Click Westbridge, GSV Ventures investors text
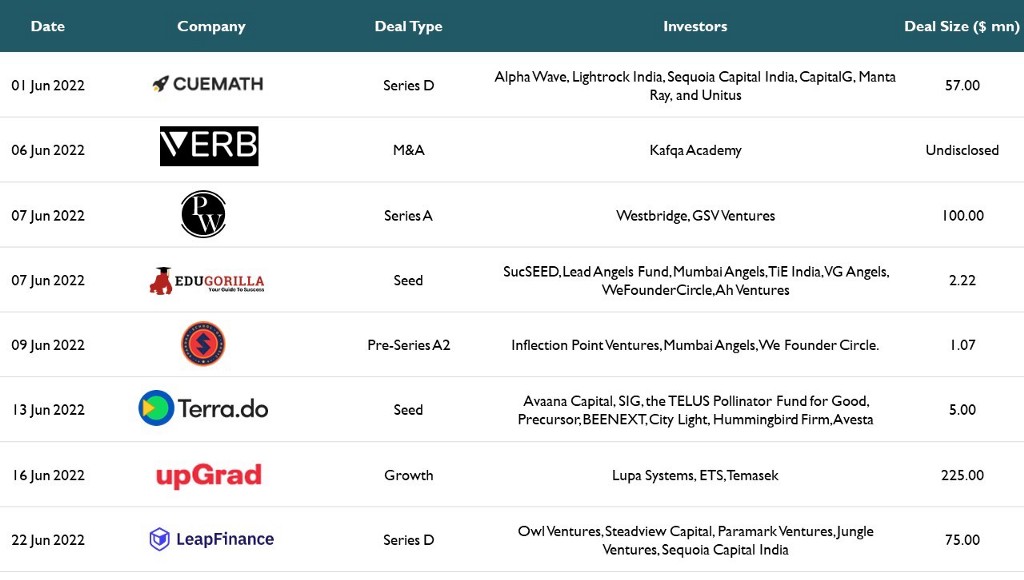Screen dimensions: 1024x580 (696, 216)
